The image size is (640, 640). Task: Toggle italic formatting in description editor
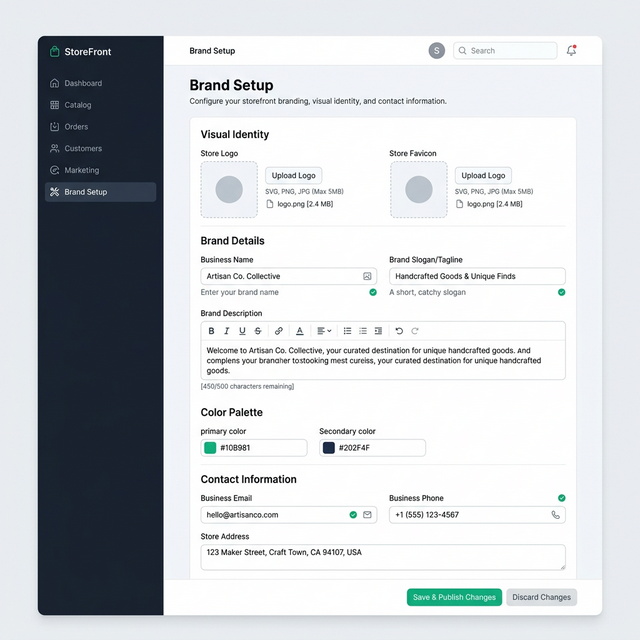227,331
